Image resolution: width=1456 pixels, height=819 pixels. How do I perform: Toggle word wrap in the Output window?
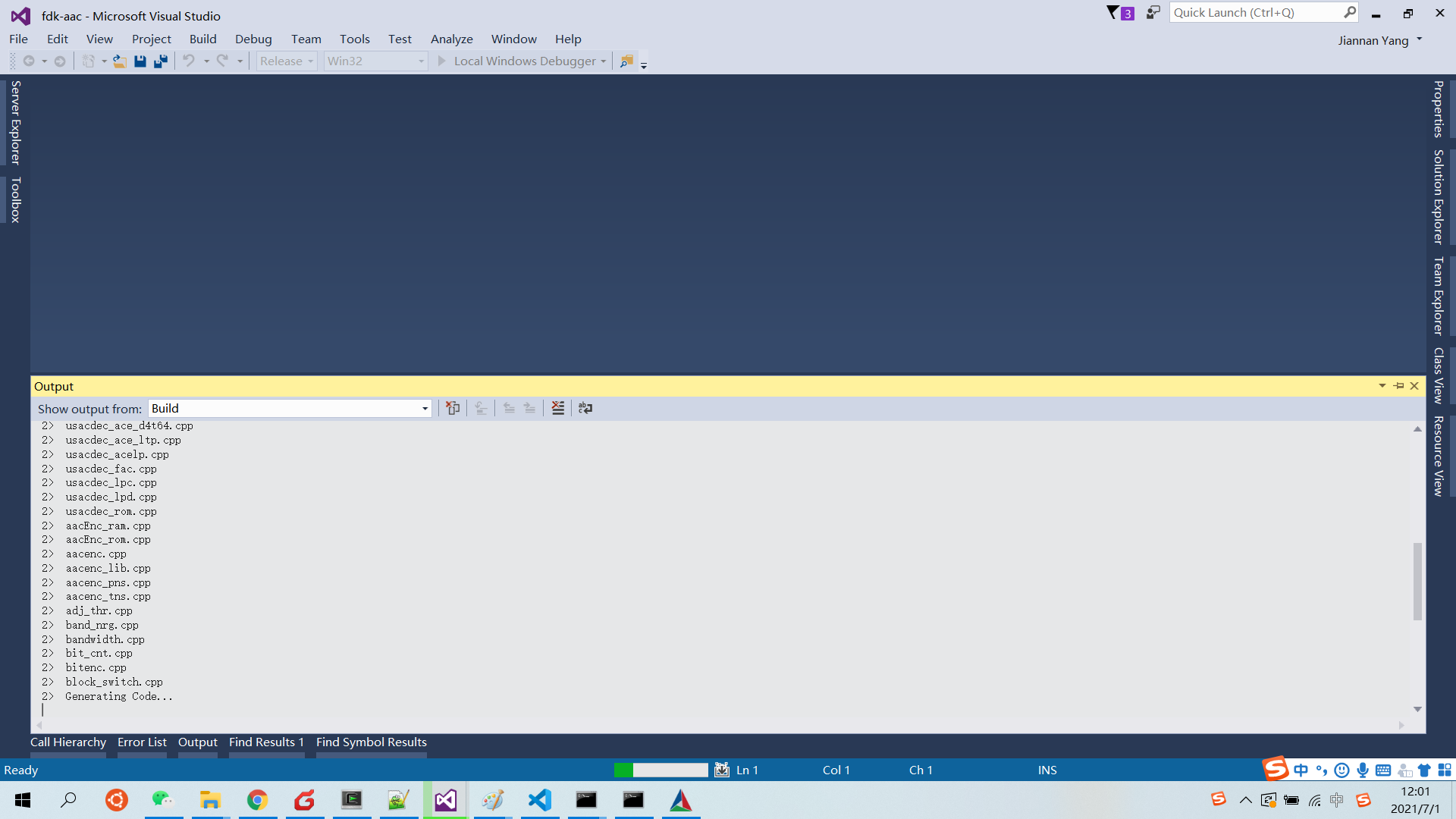(585, 408)
